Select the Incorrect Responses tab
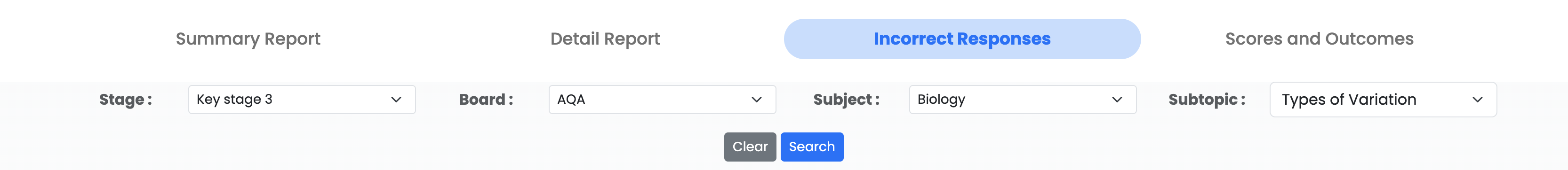The height and width of the screenshot is (170, 1568). point(962,39)
